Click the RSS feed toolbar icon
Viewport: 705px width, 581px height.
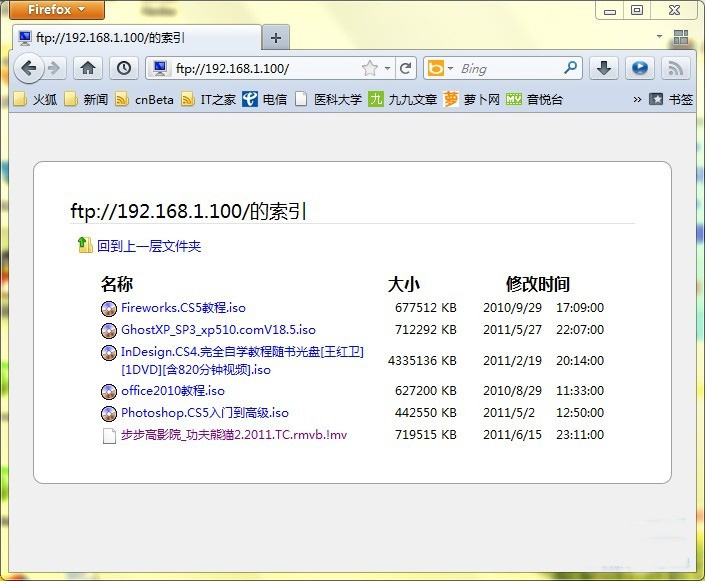point(676,68)
